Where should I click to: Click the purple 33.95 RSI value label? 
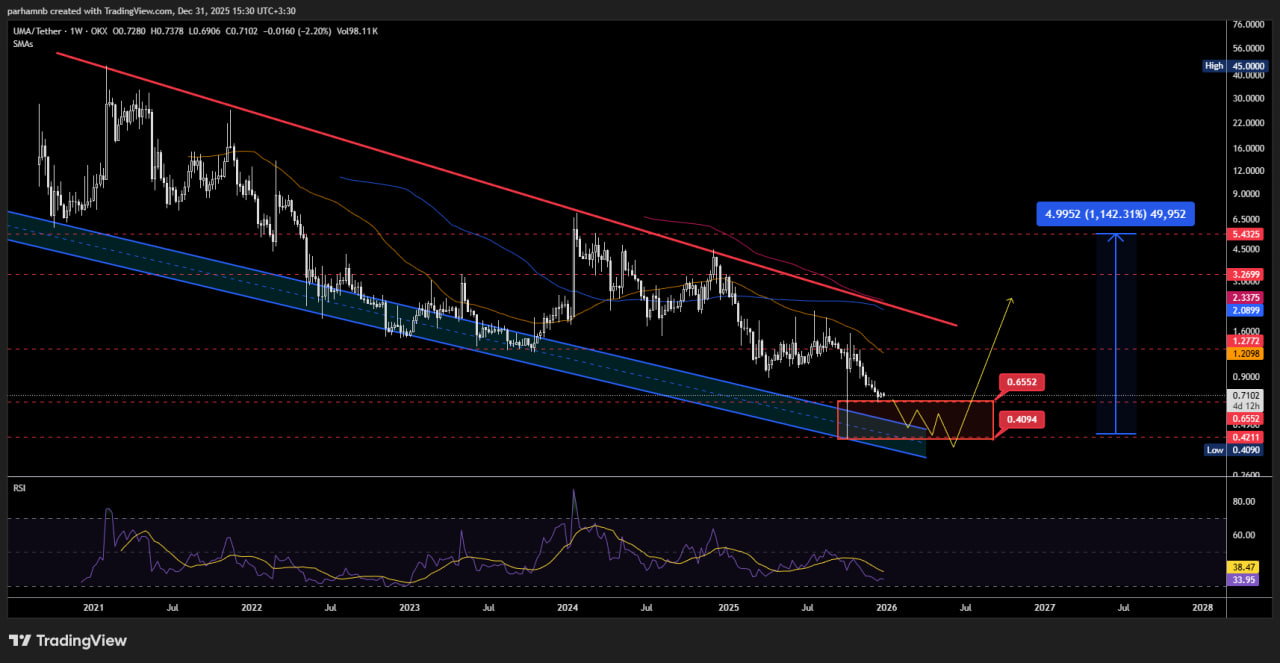(x=1245, y=578)
